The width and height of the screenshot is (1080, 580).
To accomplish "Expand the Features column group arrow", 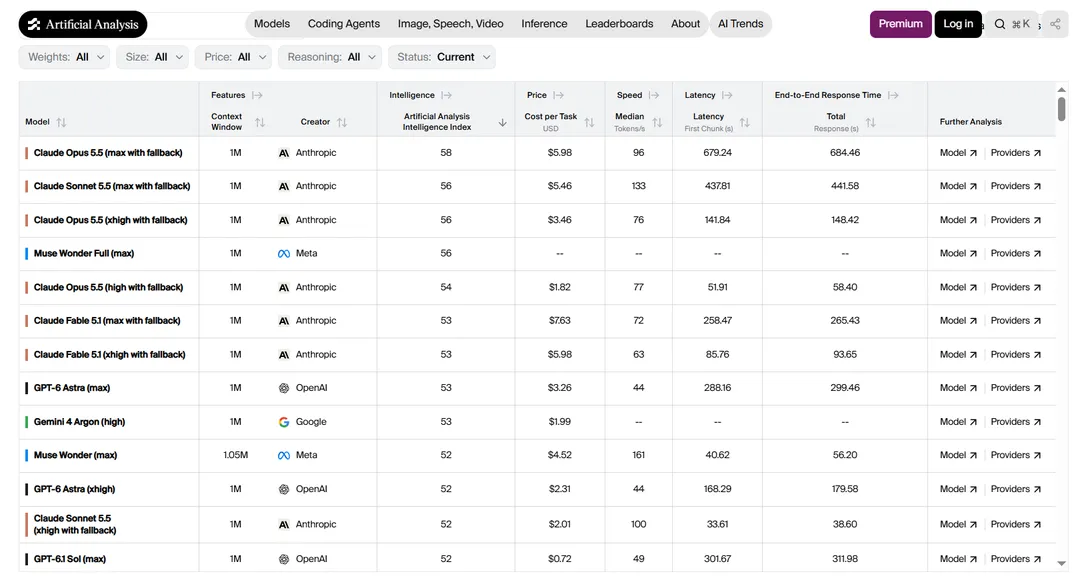I will (x=257, y=95).
